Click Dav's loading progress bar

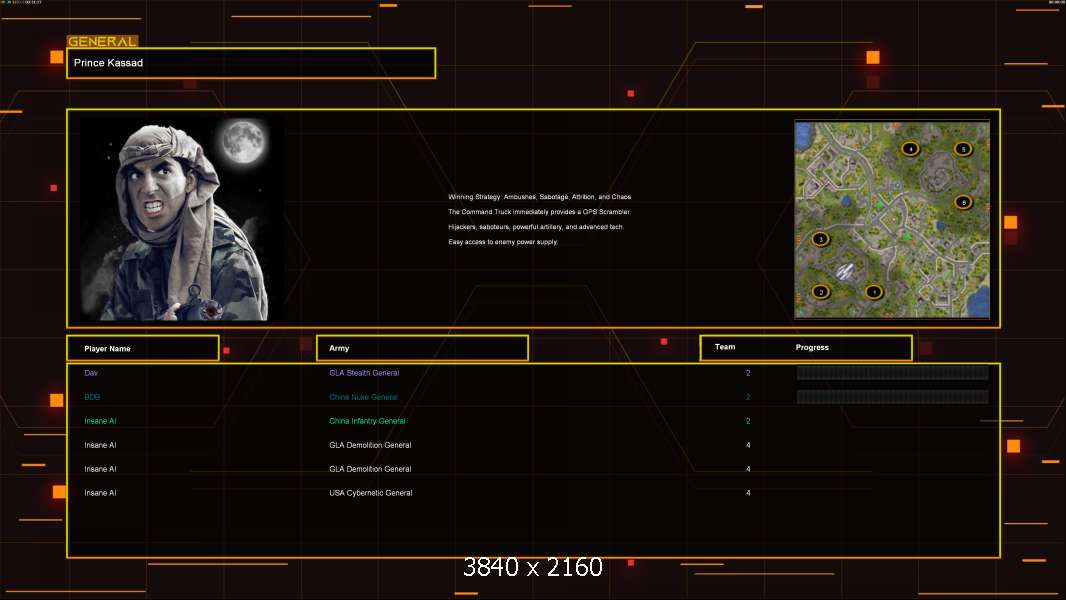(892, 373)
